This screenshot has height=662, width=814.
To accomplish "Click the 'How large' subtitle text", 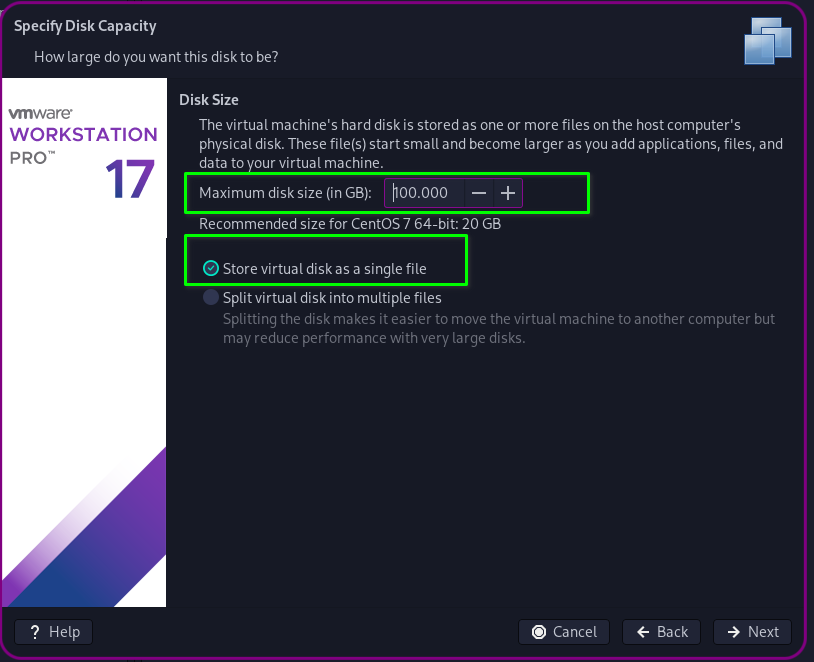I will 156,57.
